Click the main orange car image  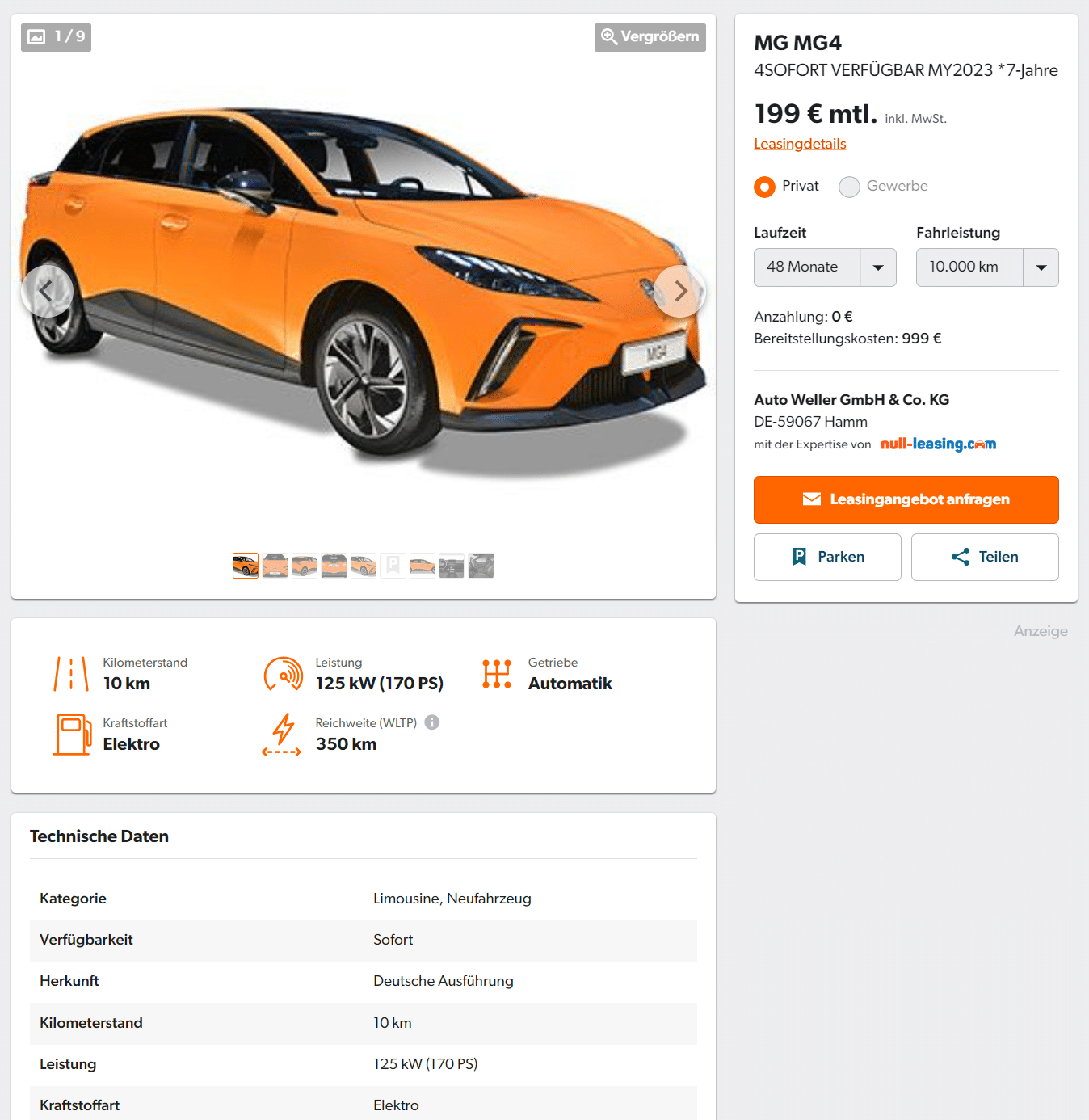coord(364,291)
